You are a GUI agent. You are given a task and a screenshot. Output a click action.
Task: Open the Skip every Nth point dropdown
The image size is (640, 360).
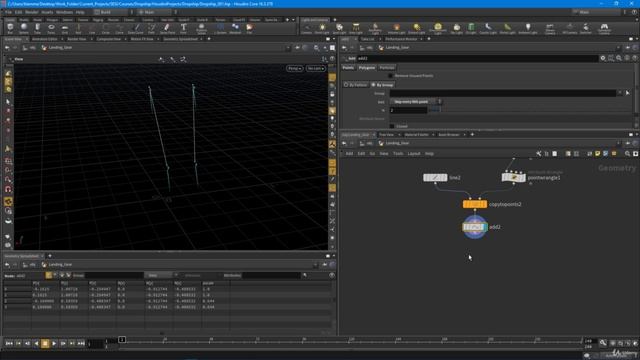pyautogui.click(x=416, y=102)
